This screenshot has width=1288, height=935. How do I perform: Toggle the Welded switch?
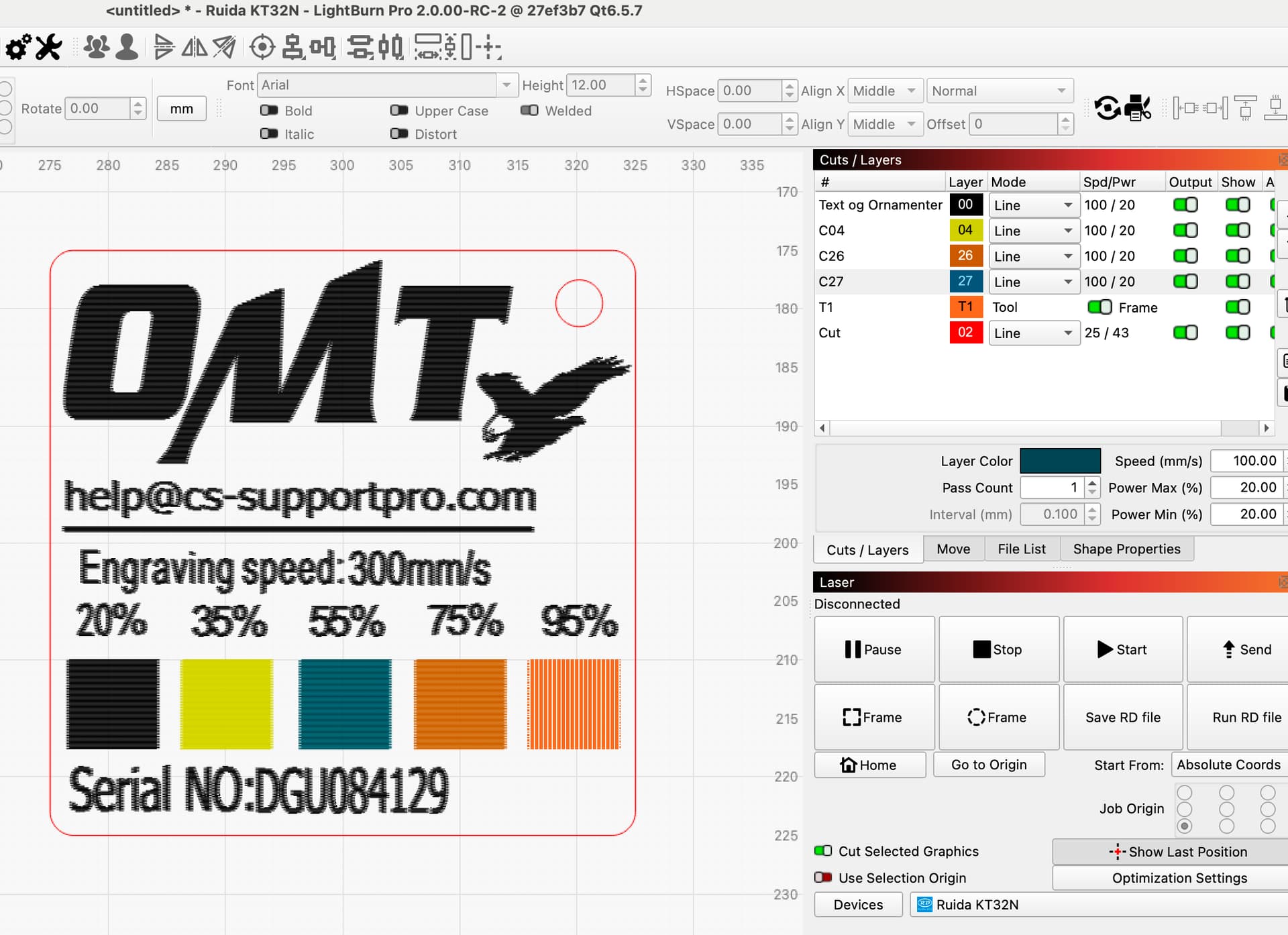[529, 110]
